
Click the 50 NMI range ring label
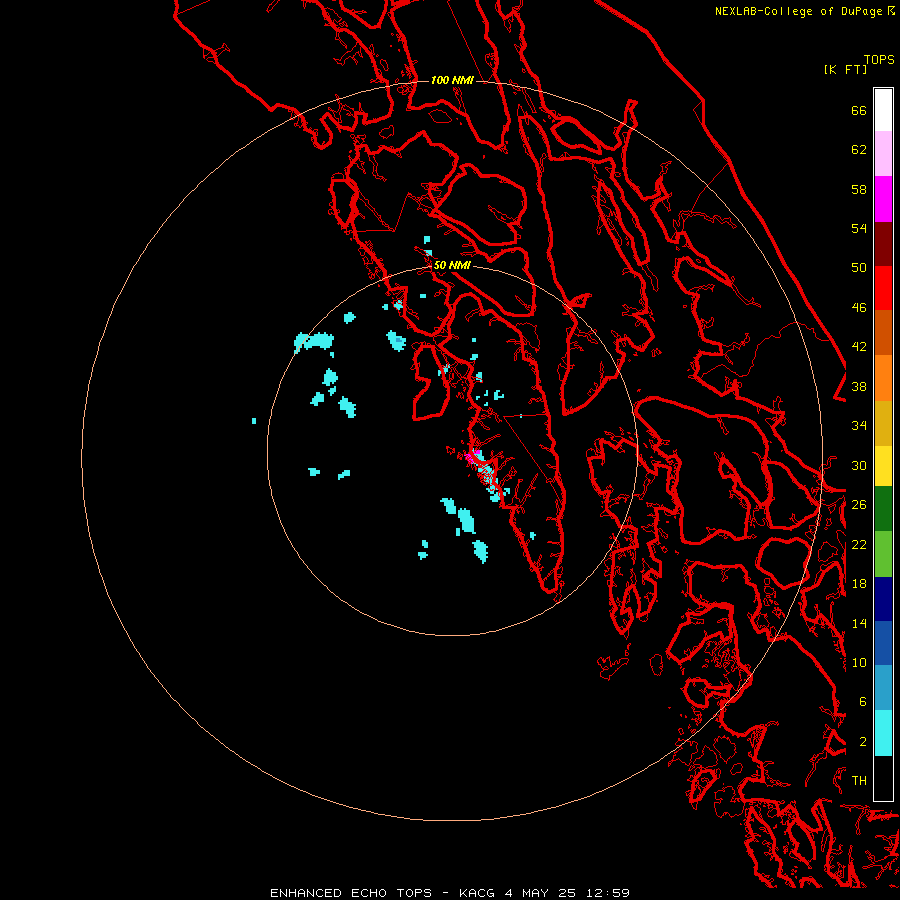pyautogui.click(x=452, y=265)
